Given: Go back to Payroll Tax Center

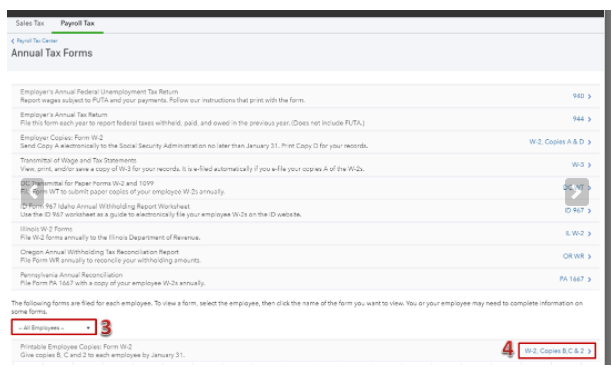Looking at the screenshot, I should pyautogui.click(x=37, y=41).
